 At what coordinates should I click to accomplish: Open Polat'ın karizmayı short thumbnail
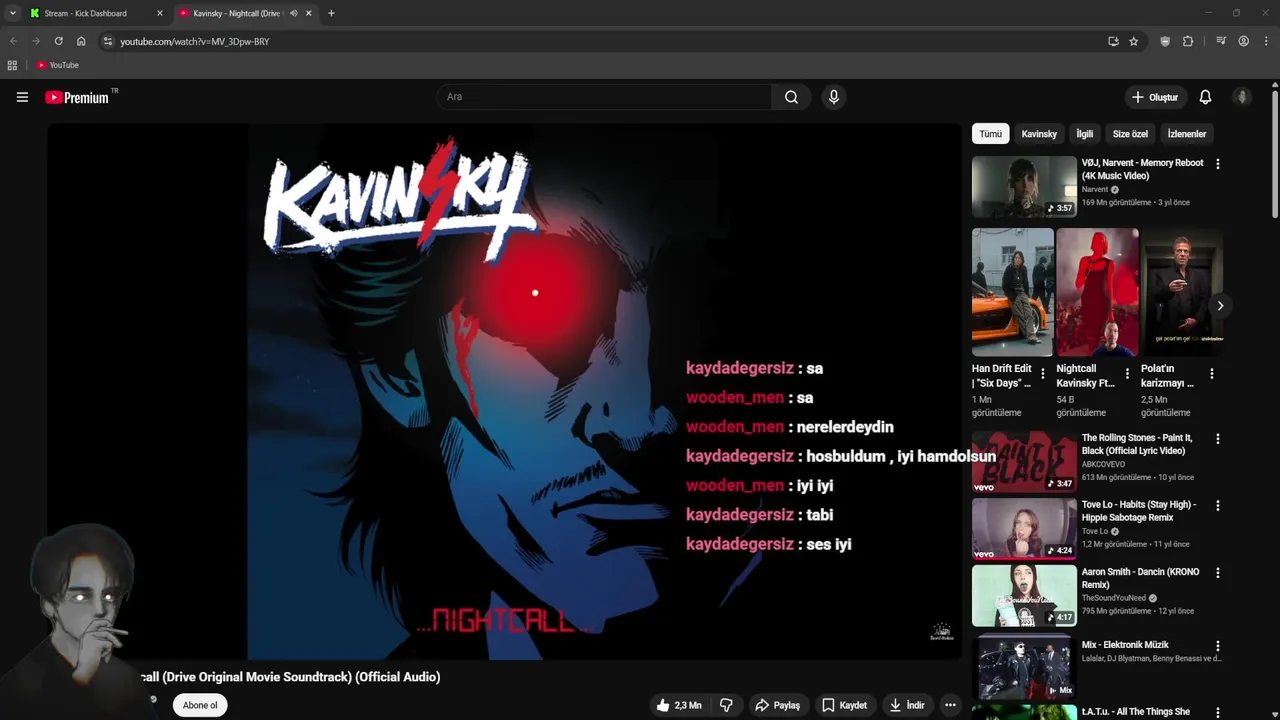click(x=1182, y=292)
